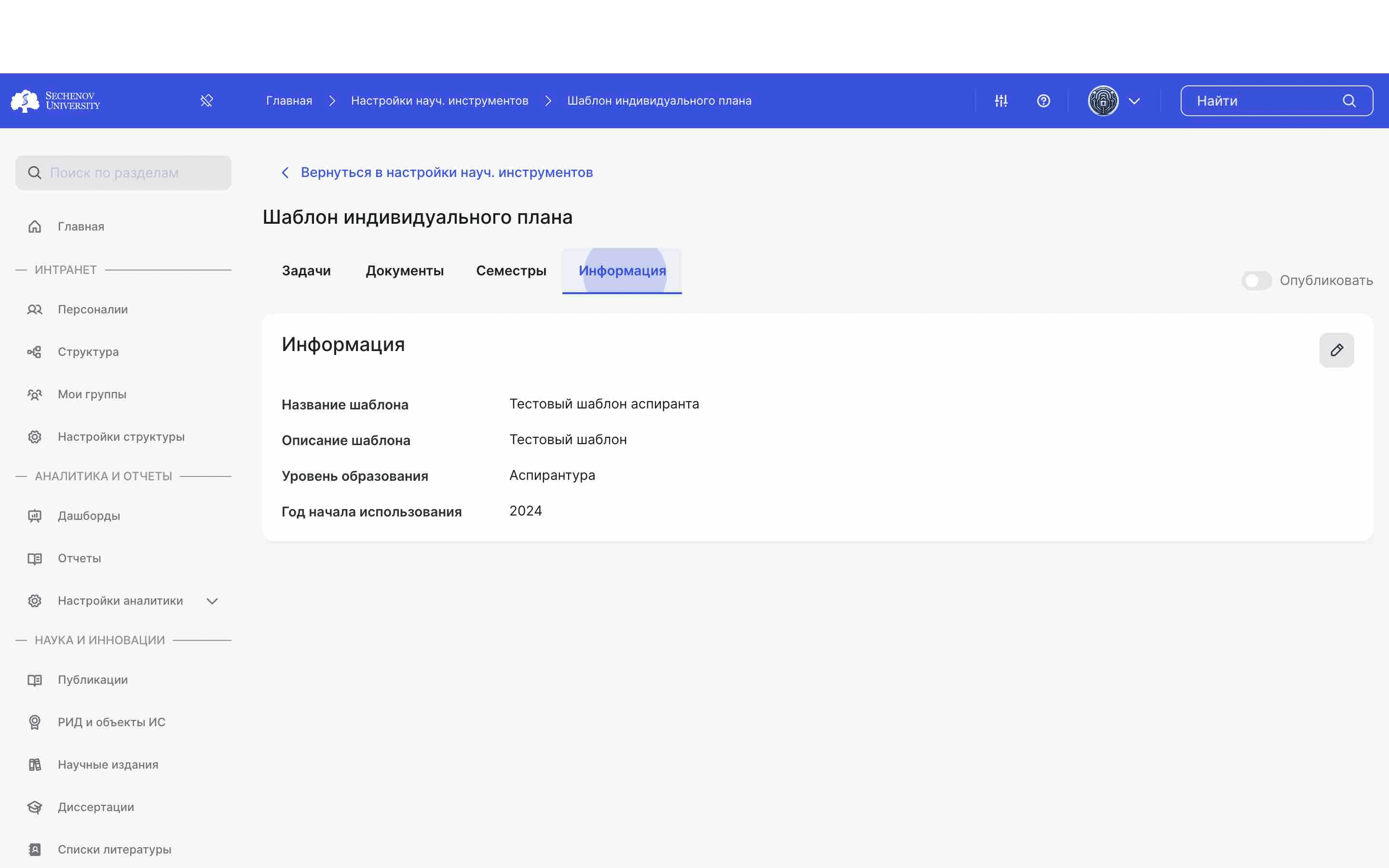Screen dimensions: 1389x868
Task: Click the Настройки структуры gear icon
Action: pyautogui.click(x=34, y=437)
